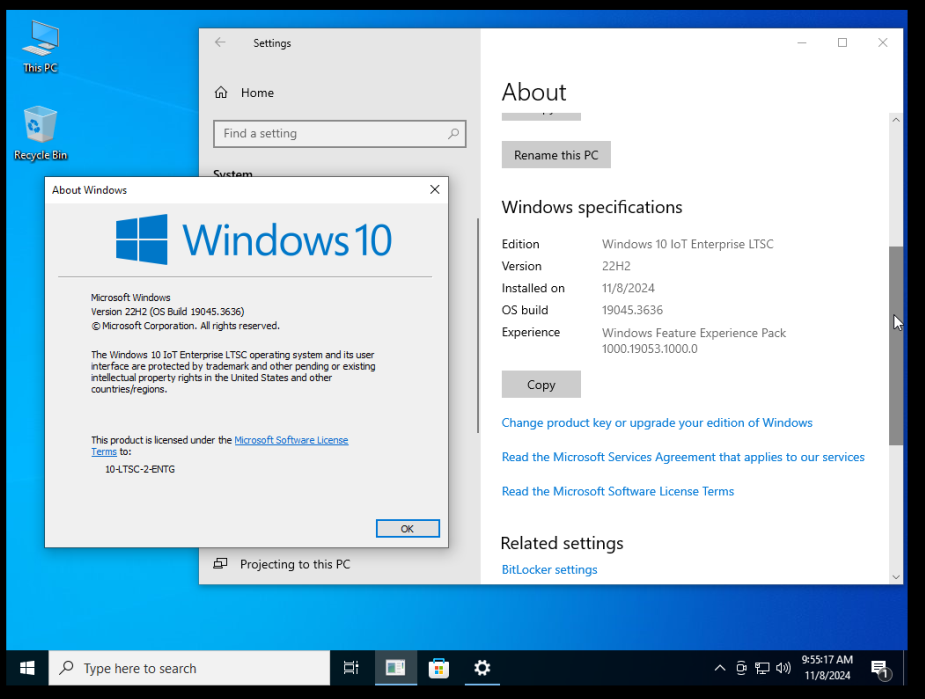Close the About Windows dialog
The image size is (925, 699).
click(x=435, y=189)
